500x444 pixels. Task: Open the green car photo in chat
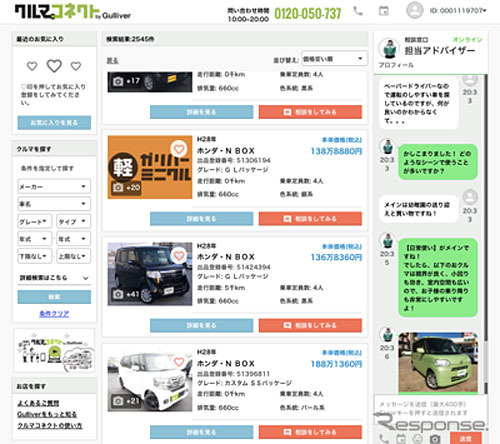coord(438,362)
